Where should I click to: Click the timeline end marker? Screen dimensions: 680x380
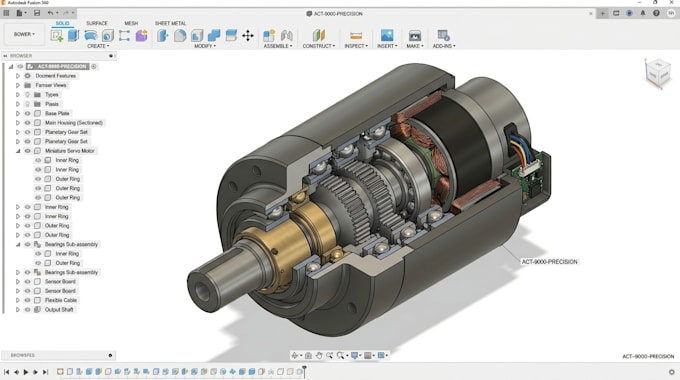tap(304, 371)
